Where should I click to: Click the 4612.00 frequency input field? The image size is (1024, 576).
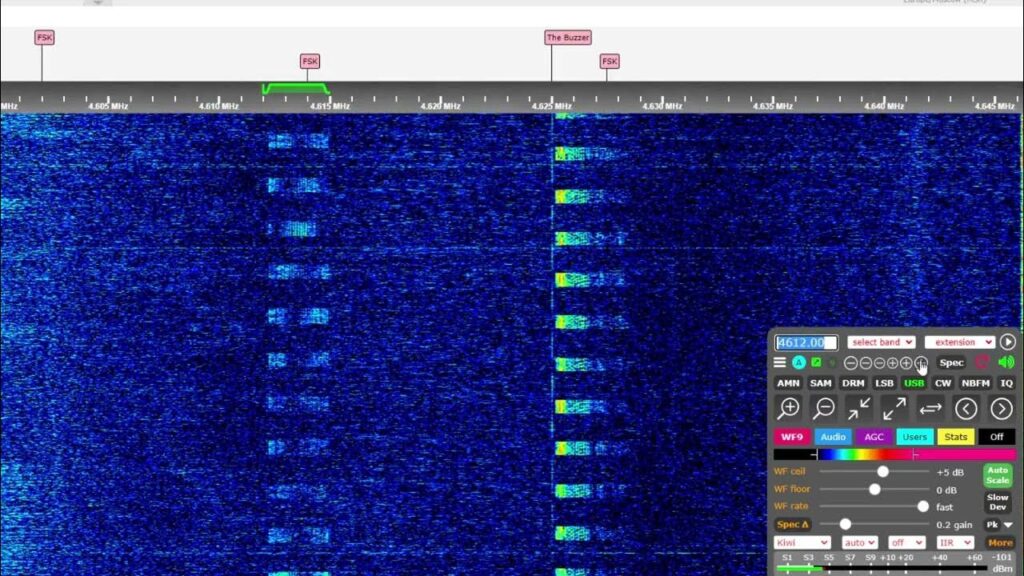(x=806, y=342)
